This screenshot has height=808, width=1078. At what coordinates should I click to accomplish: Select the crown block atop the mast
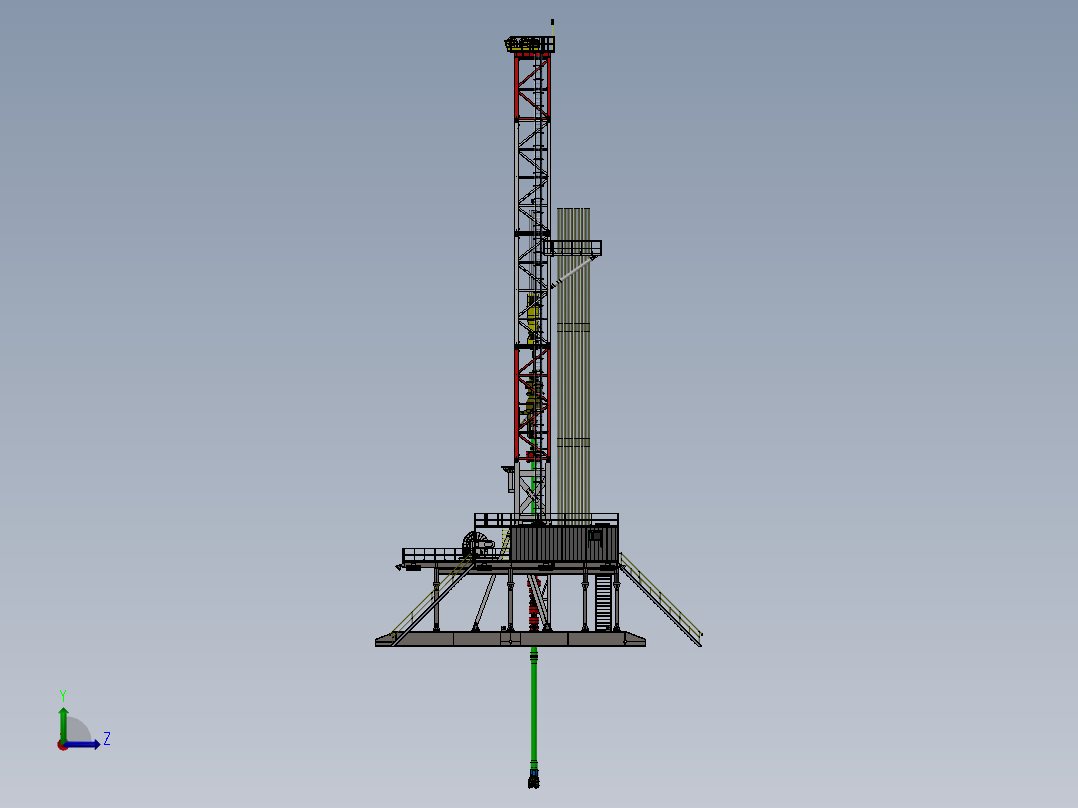point(529,45)
